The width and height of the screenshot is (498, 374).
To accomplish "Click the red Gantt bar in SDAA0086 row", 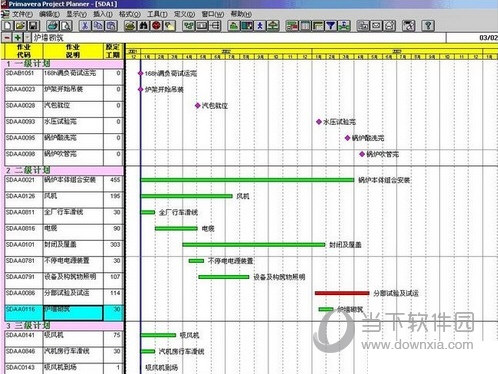I will 342,293.
